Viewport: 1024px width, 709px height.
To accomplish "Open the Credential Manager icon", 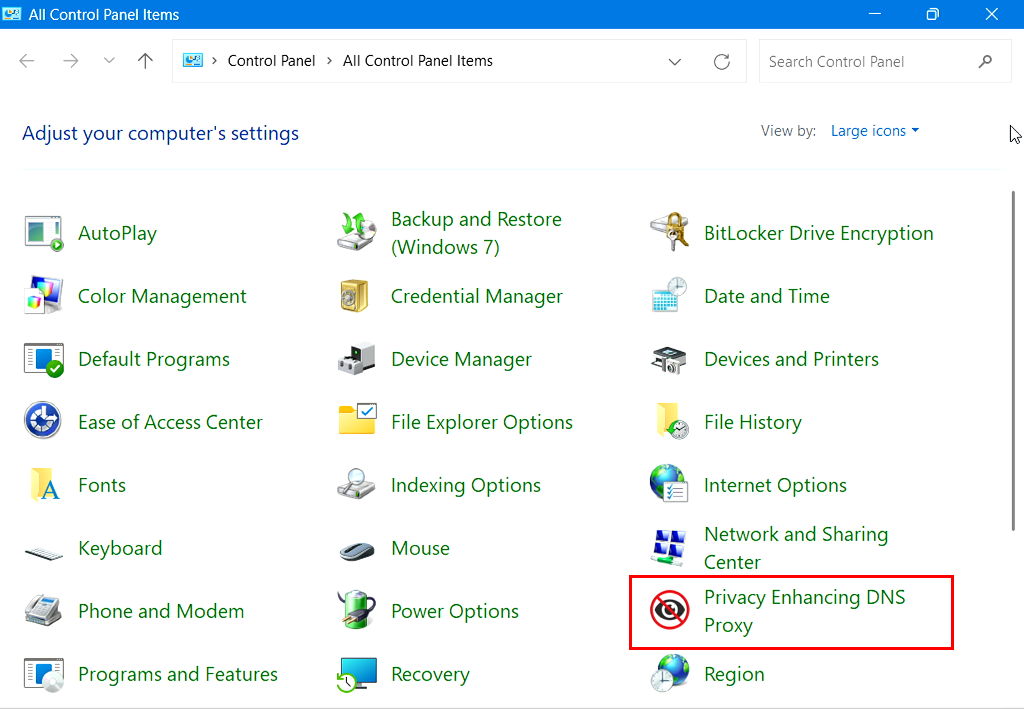I will click(357, 296).
